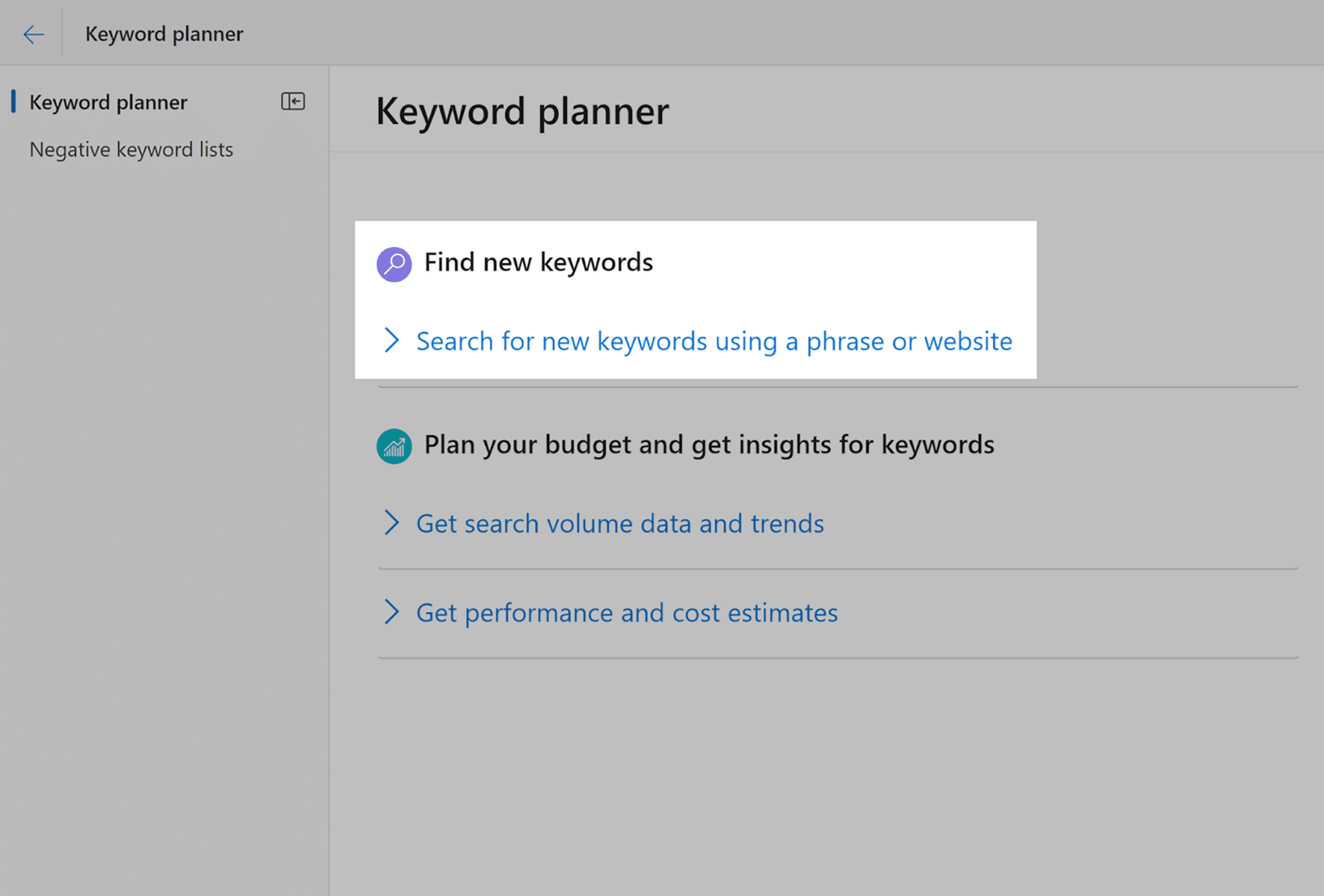The image size is (1324, 896).
Task: Click the Find new keywords heading
Action: coord(539,262)
